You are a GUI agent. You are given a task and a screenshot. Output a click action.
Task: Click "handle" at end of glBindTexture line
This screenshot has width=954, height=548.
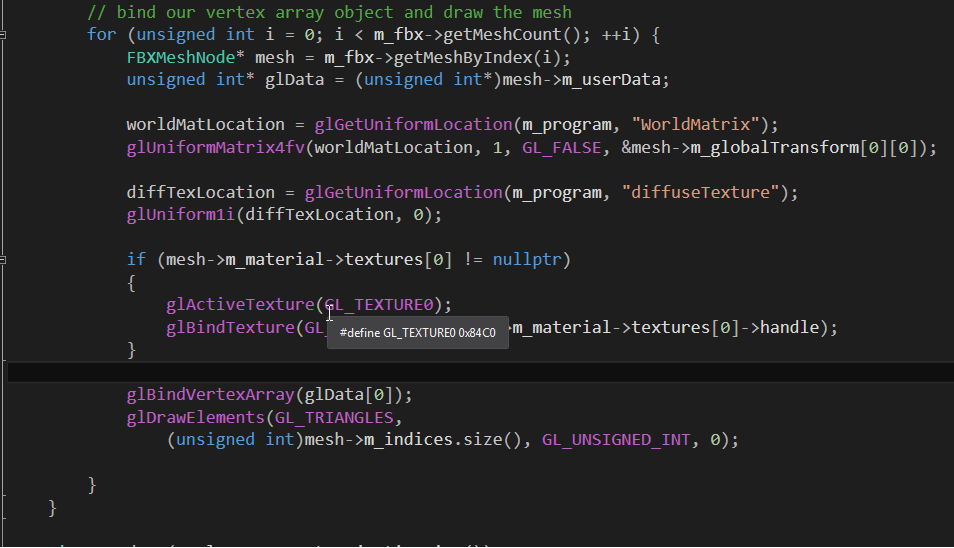pyautogui.click(x=790, y=328)
